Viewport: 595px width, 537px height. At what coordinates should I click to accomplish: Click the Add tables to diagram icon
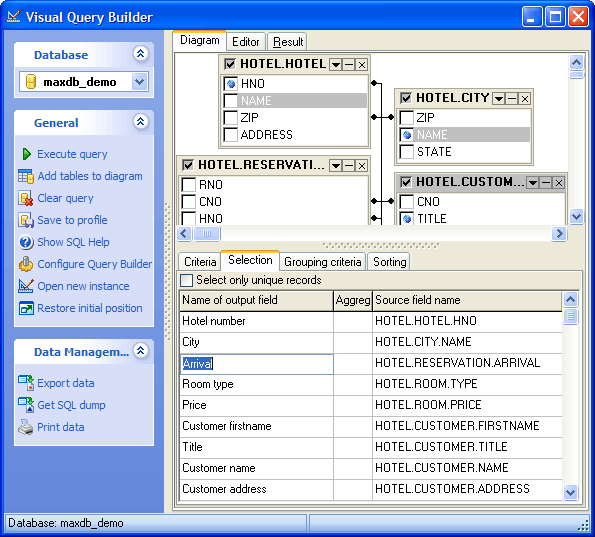point(26,176)
